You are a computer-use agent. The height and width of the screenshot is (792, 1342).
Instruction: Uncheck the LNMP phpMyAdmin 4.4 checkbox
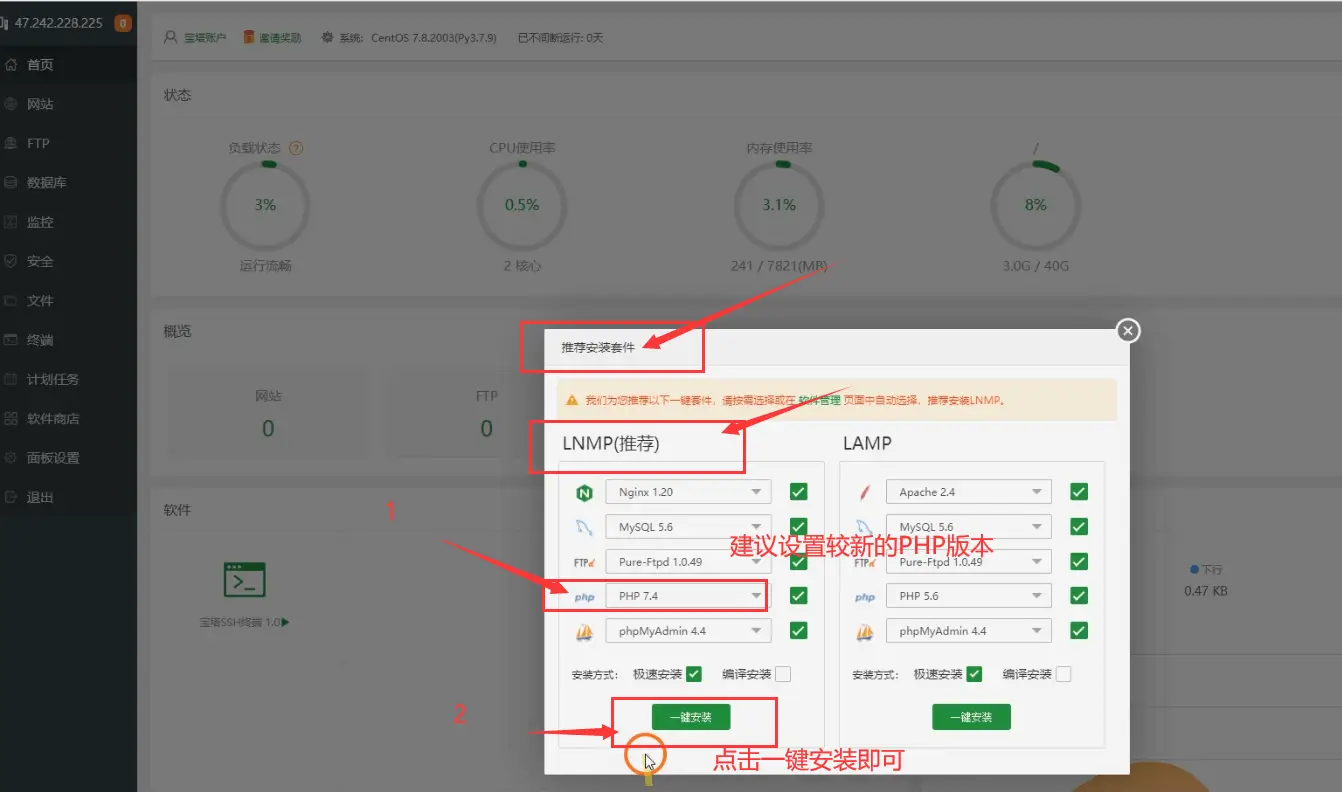(798, 631)
